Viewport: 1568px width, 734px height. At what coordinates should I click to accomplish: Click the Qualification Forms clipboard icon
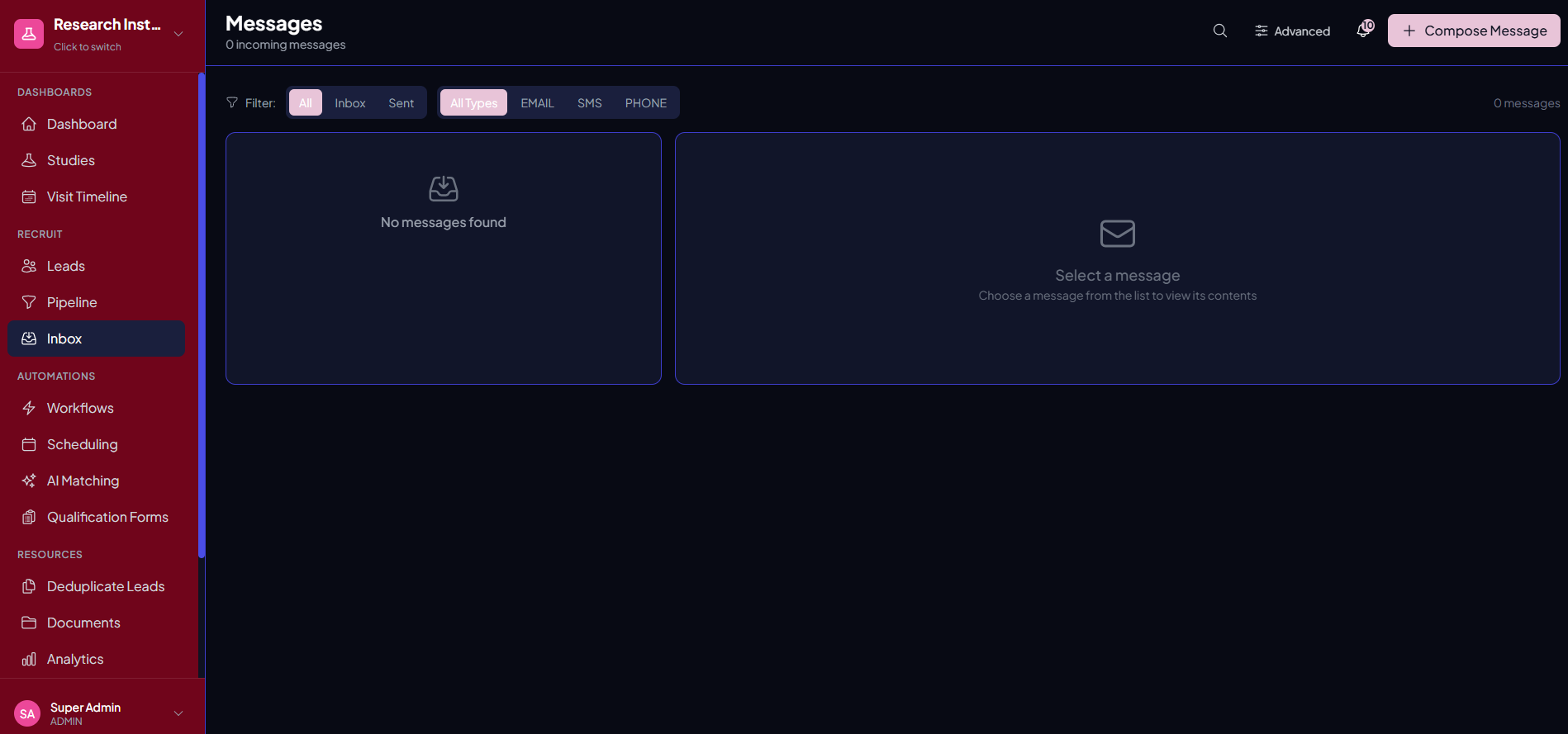click(29, 517)
